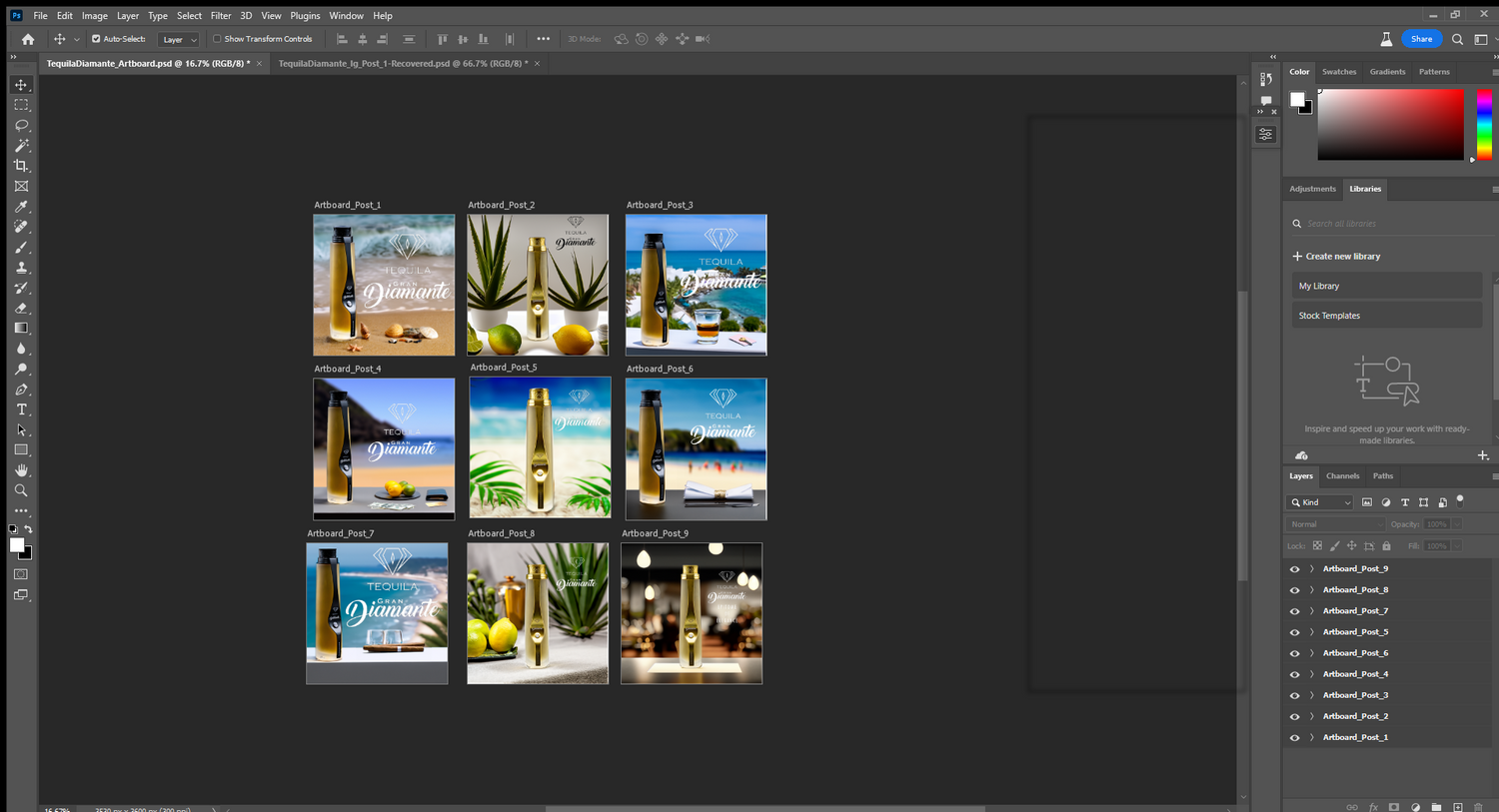Image resolution: width=1499 pixels, height=812 pixels.
Task: Hide the Artboard_Post_8 layer
Action: [x=1294, y=590]
